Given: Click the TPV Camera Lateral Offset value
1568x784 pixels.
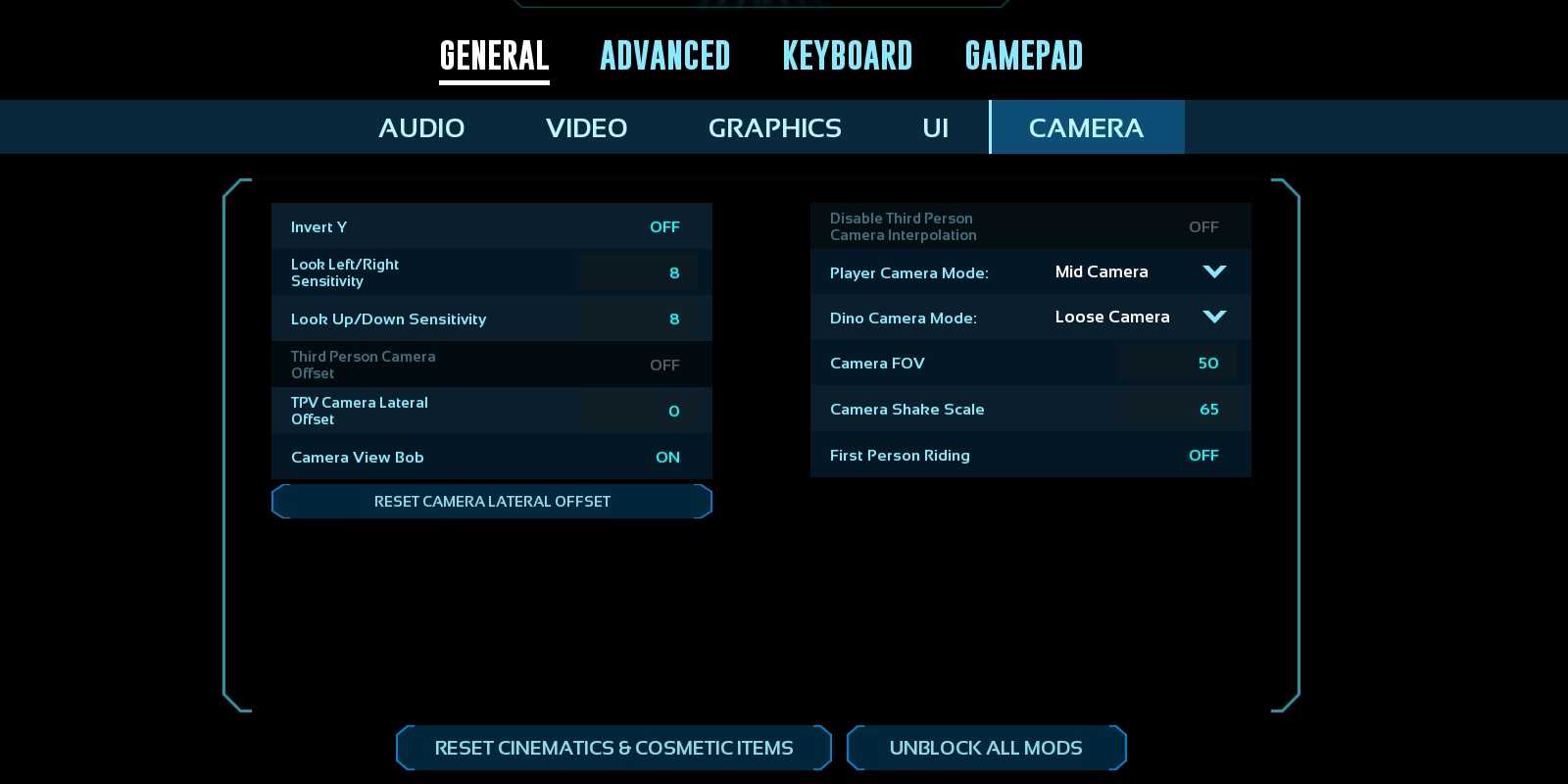Looking at the screenshot, I should tap(638, 411).
